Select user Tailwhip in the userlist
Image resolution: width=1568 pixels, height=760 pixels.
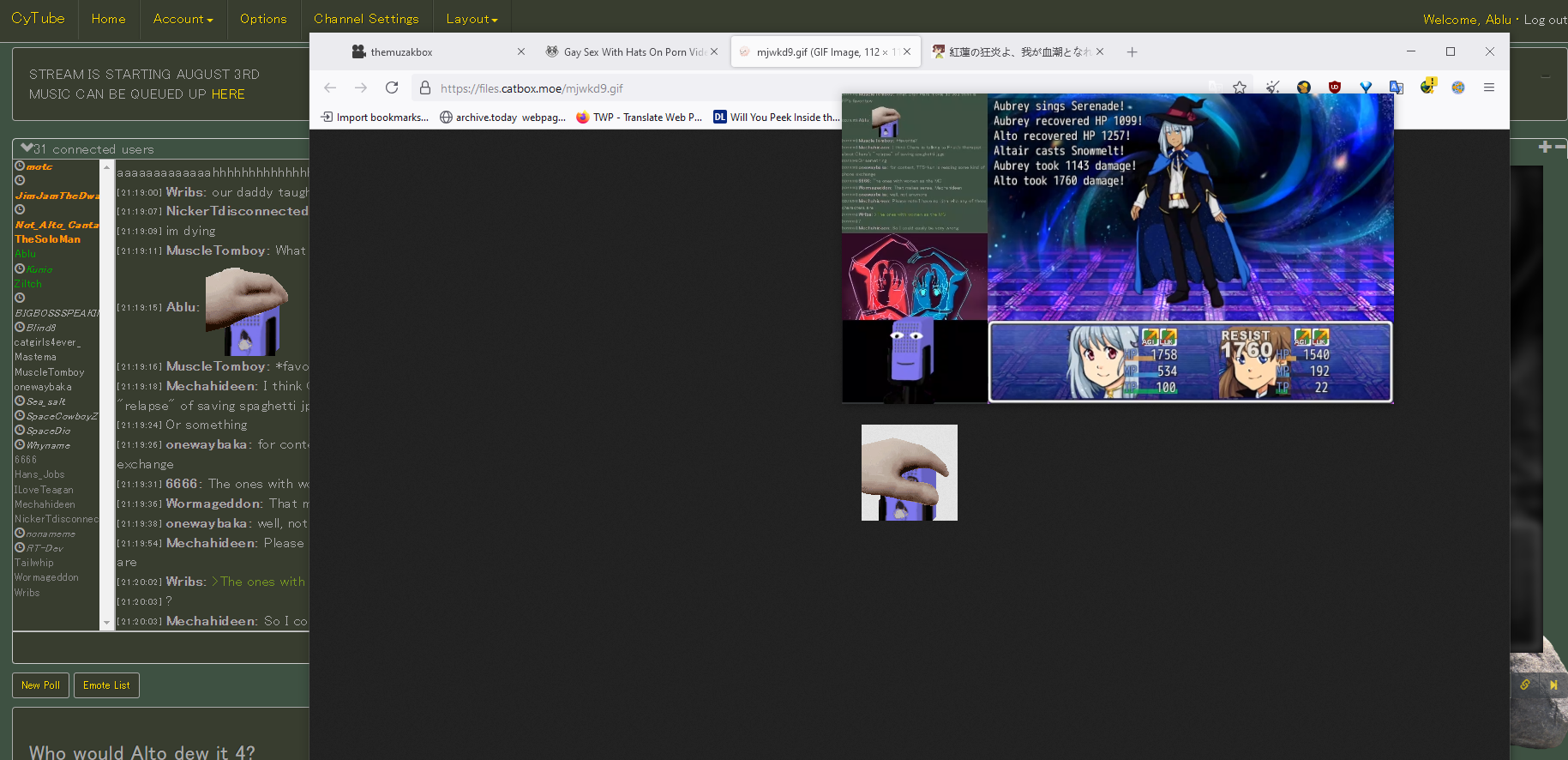tap(34, 563)
